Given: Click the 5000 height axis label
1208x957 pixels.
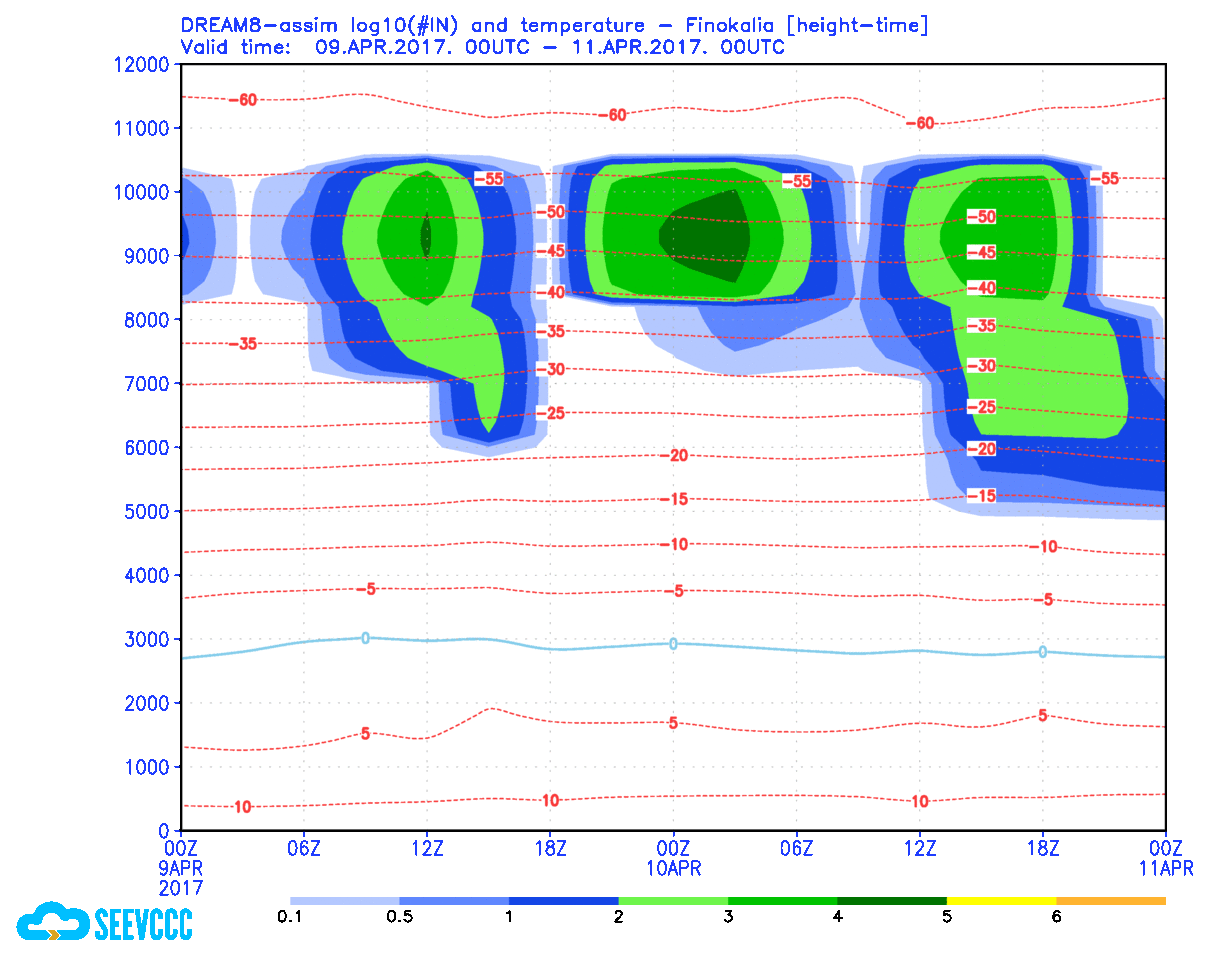Looking at the screenshot, I should coord(144,512).
